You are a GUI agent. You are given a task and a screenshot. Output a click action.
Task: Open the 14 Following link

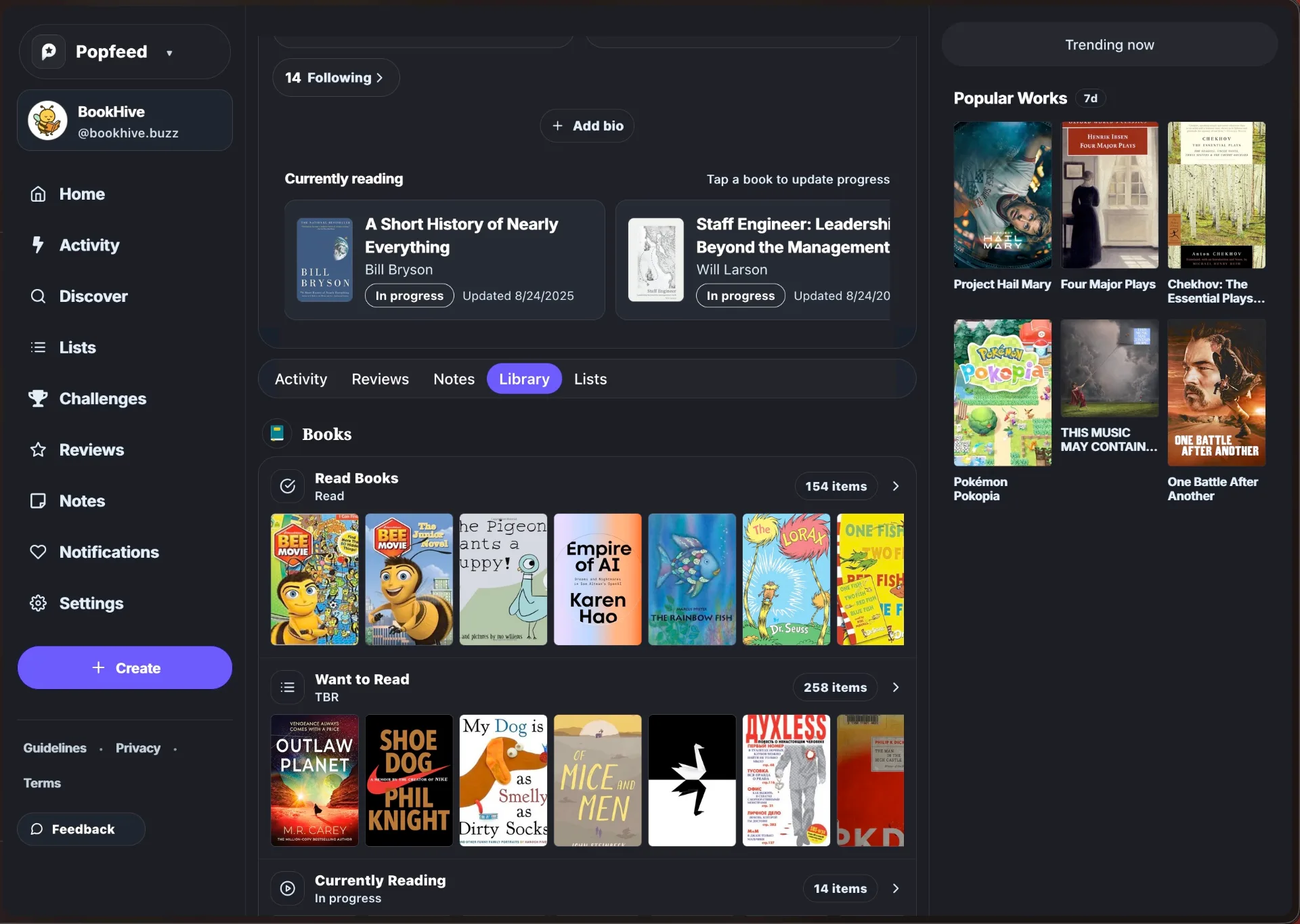tap(335, 78)
